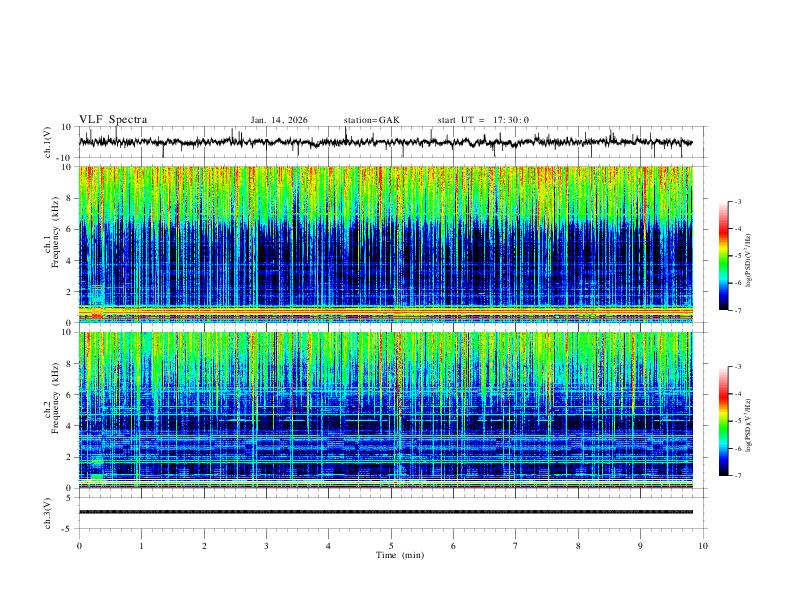Click the '6' tick on the time axis
This screenshot has width=792, height=612.
pyautogui.click(x=453, y=546)
